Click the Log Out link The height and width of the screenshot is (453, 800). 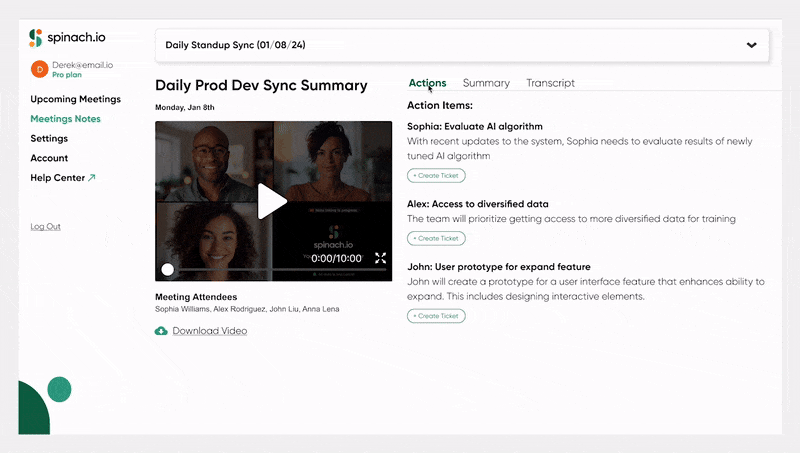point(45,226)
